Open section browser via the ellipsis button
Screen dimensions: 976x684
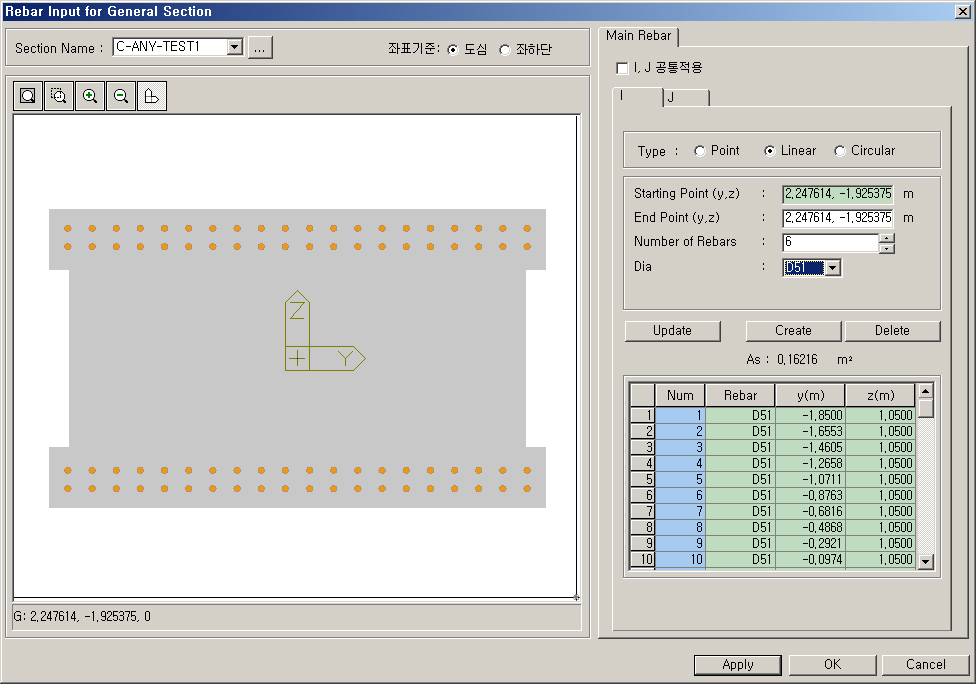tap(259, 46)
